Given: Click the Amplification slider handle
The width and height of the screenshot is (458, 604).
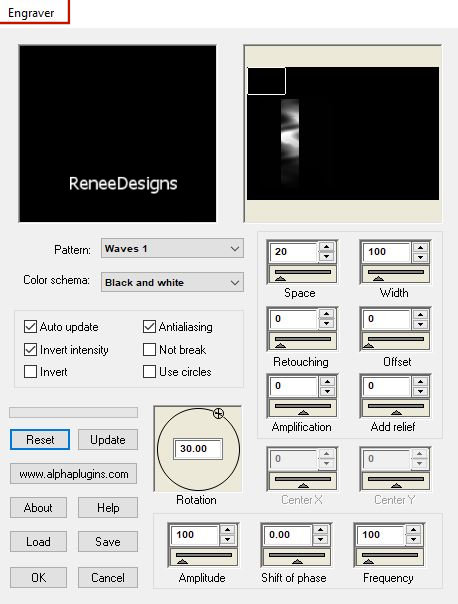Looking at the screenshot, I should 304,413.
